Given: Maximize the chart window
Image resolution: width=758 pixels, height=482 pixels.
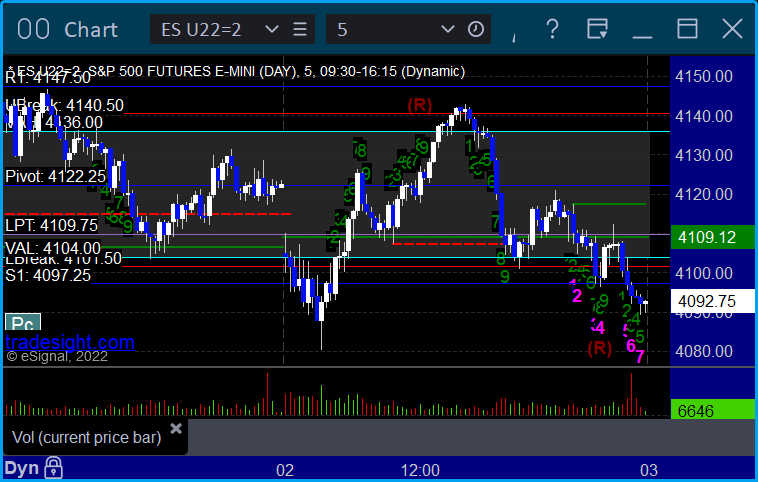Looking at the screenshot, I should [x=687, y=29].
